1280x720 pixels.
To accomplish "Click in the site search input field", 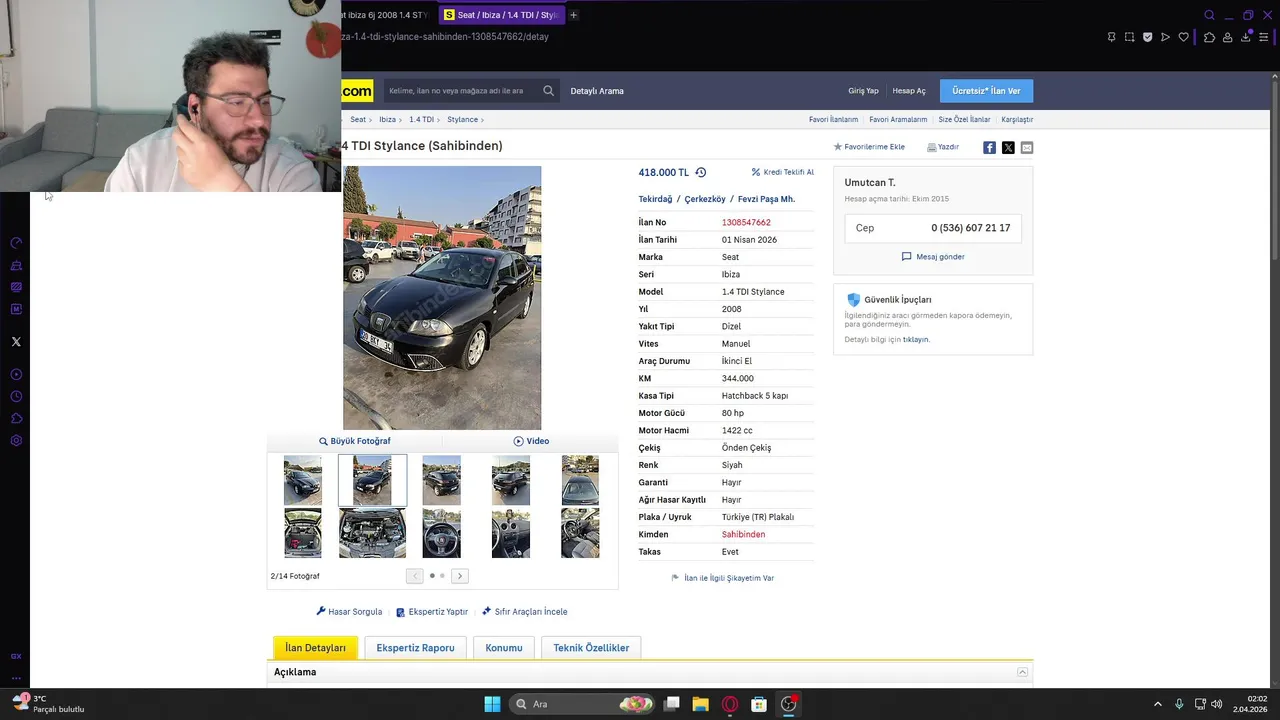I will tap(460, 91).
